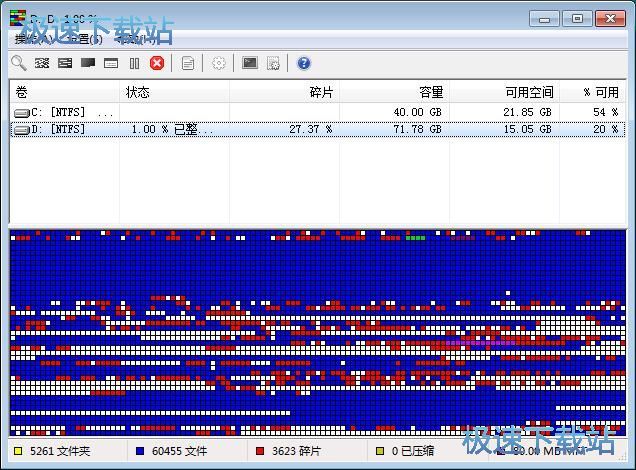
Task: Click the blue 文件 legend swatch
Action: point(139,451)
